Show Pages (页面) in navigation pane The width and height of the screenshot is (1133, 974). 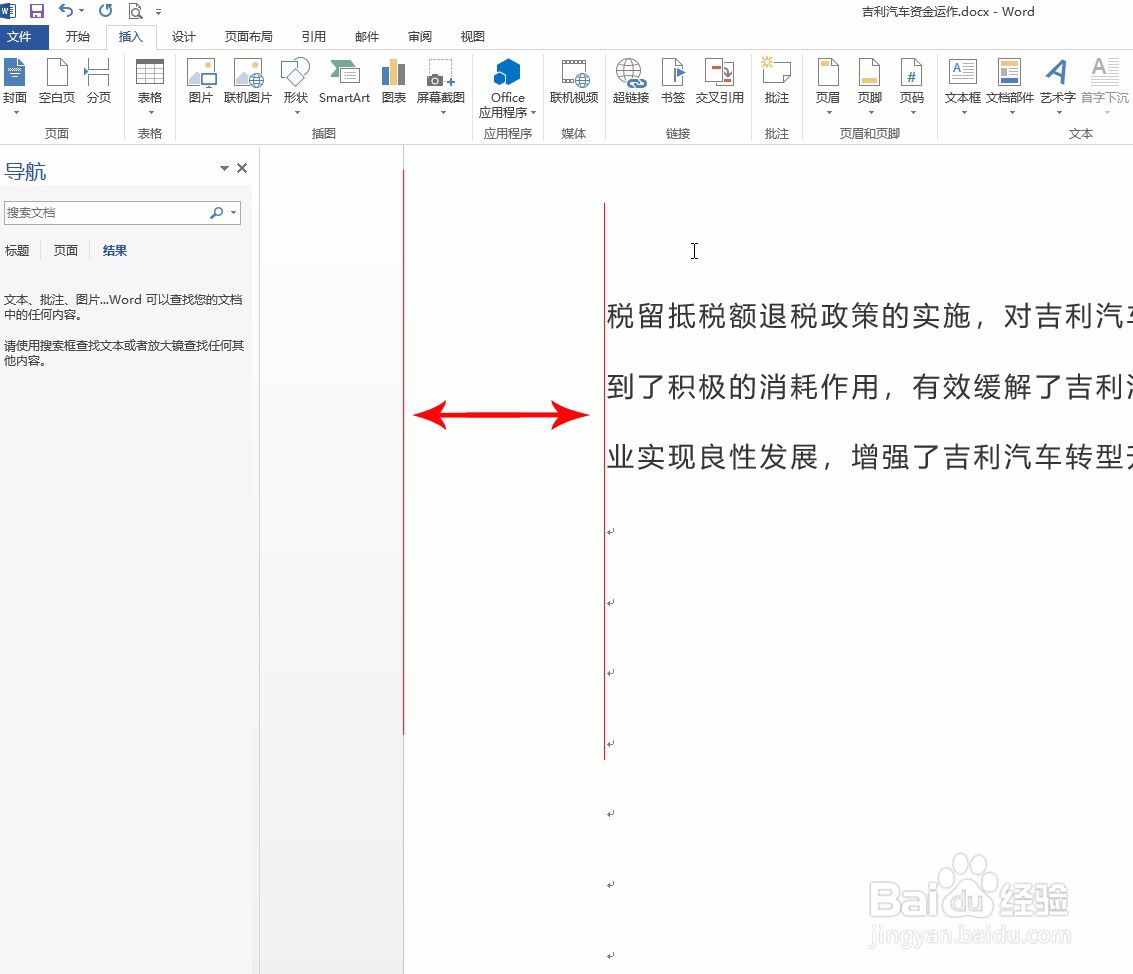click(x=66, y=251)
